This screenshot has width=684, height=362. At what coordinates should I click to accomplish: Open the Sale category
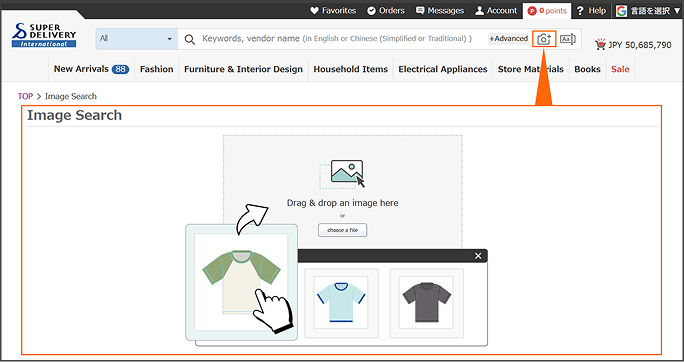[620, 69]
